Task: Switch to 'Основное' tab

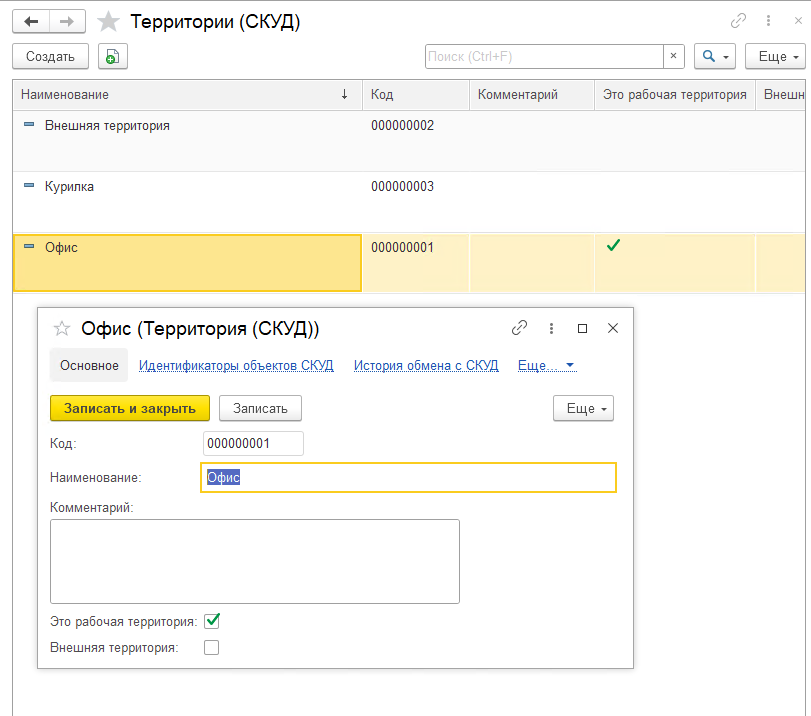Action: click(x=89, y=366)
